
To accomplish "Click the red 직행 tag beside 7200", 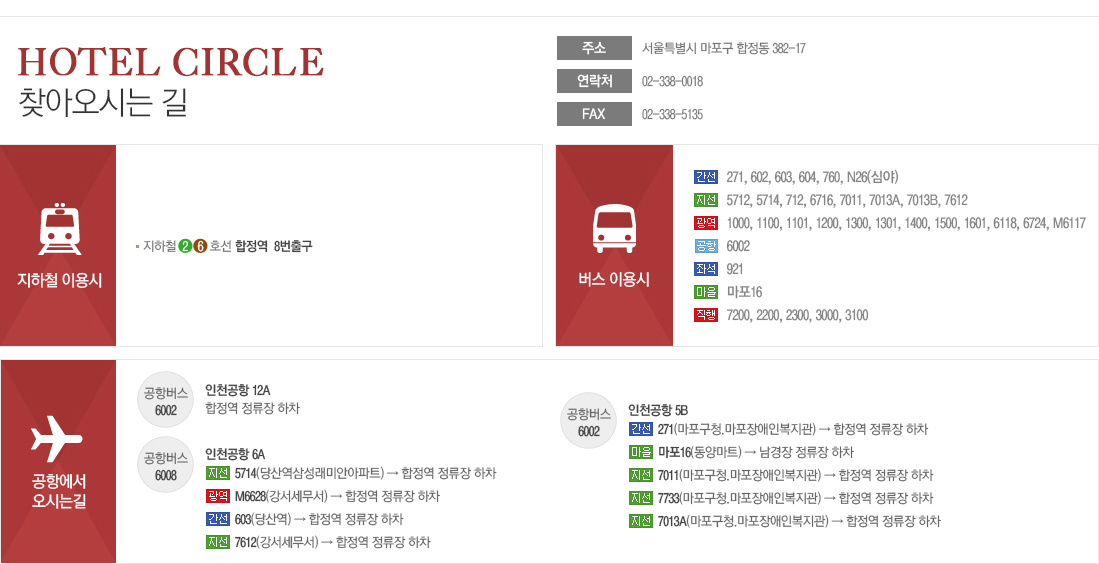I will point(706,315).
